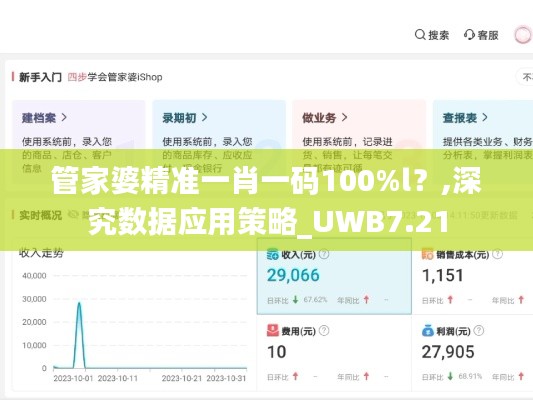Screen dimensions: 533x400
Task: Click the search magnifier icon
Action: 420,35
